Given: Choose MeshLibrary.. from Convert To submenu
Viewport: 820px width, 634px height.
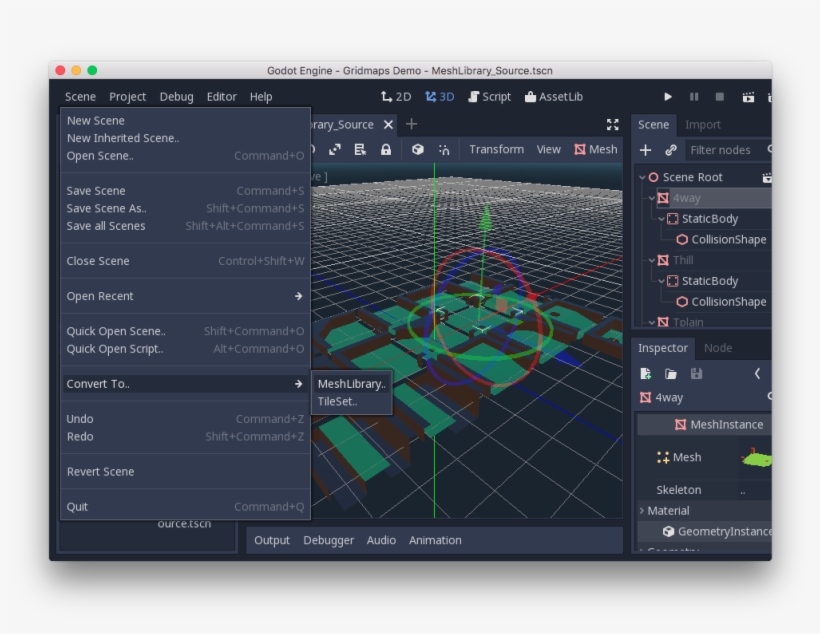Looking at the screenshot, I should tap(352, 384).
